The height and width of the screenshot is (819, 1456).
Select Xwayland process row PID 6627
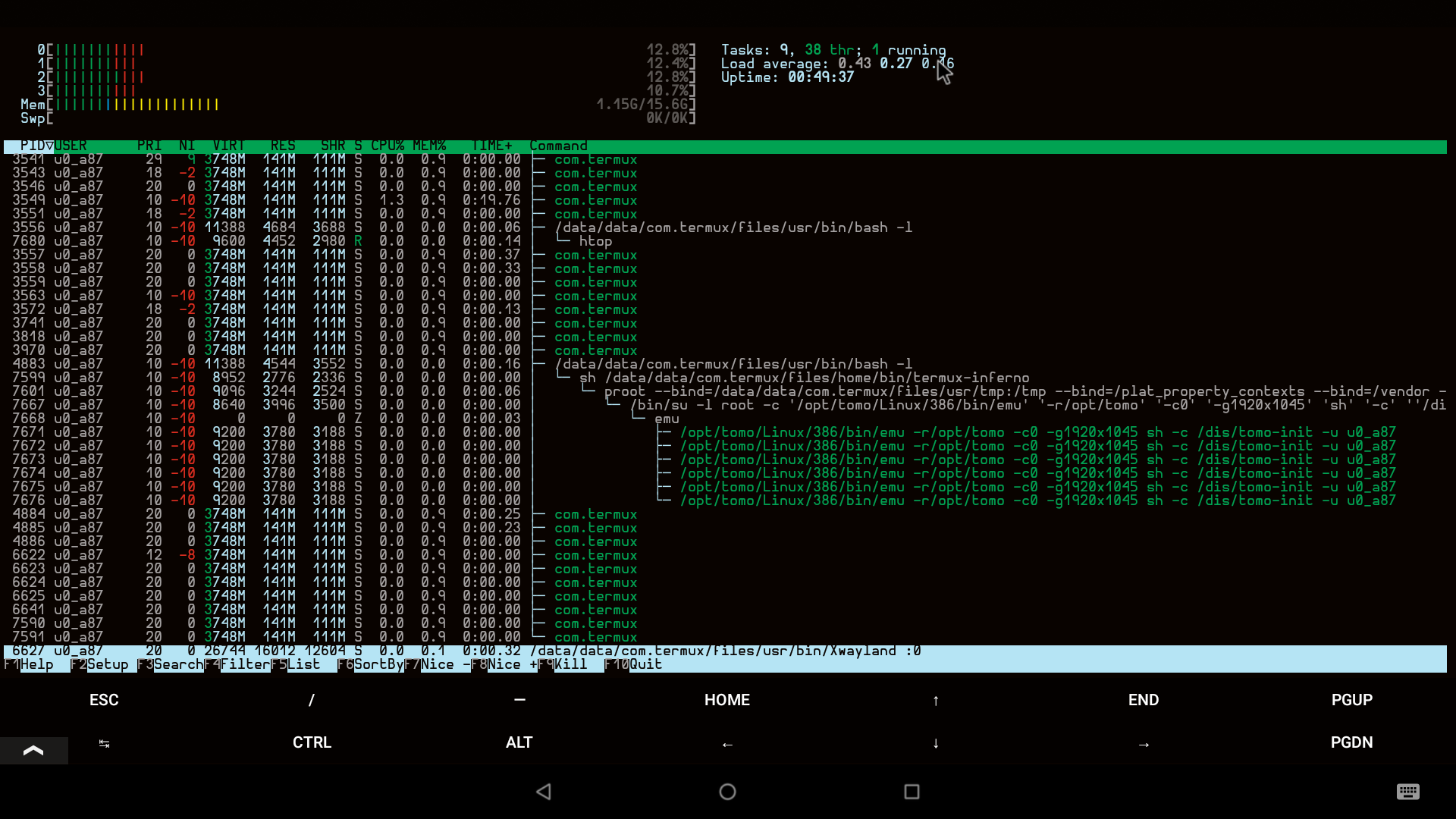click(725, 651)
